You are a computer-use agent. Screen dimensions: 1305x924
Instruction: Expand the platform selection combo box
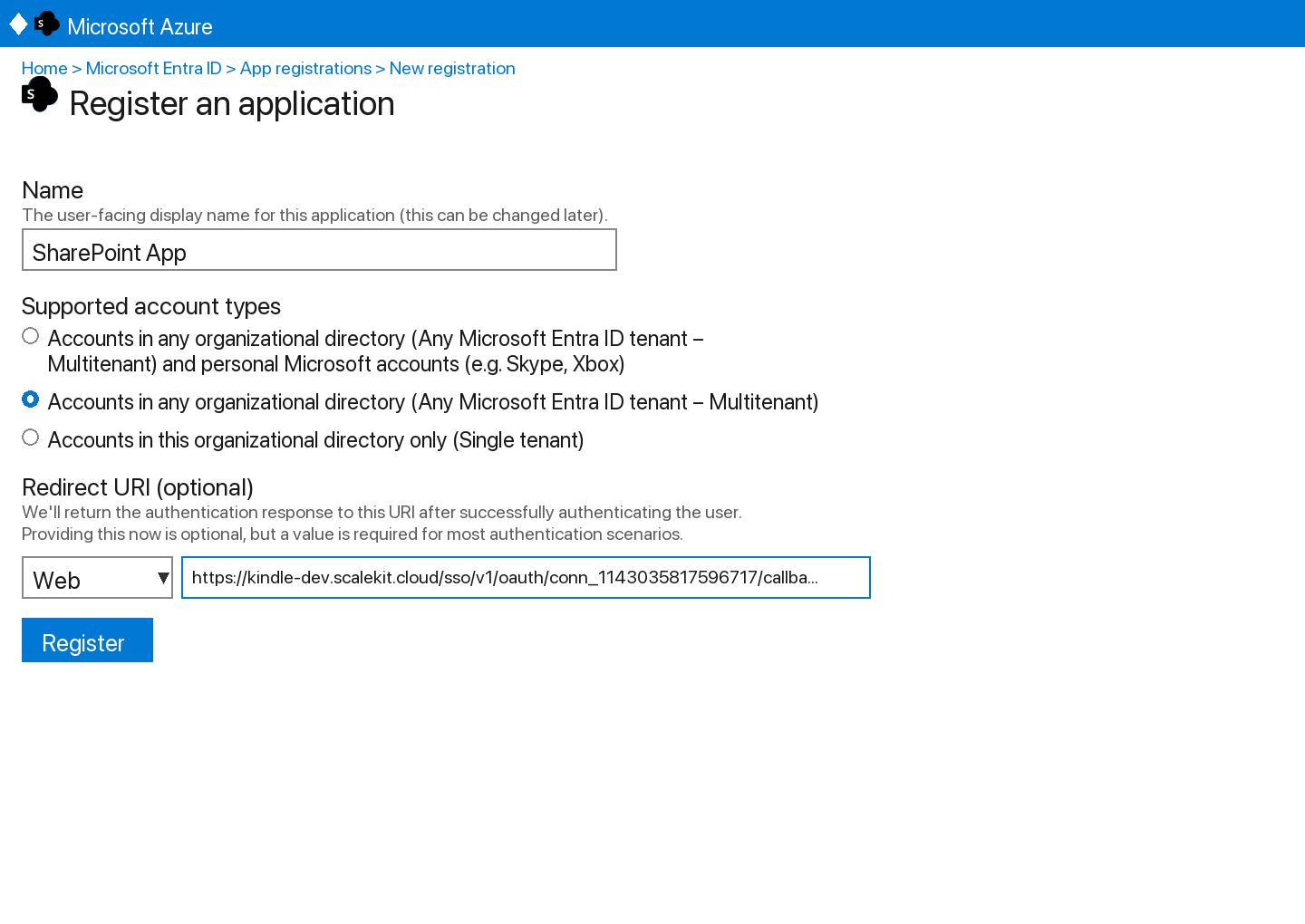[97, 577]
